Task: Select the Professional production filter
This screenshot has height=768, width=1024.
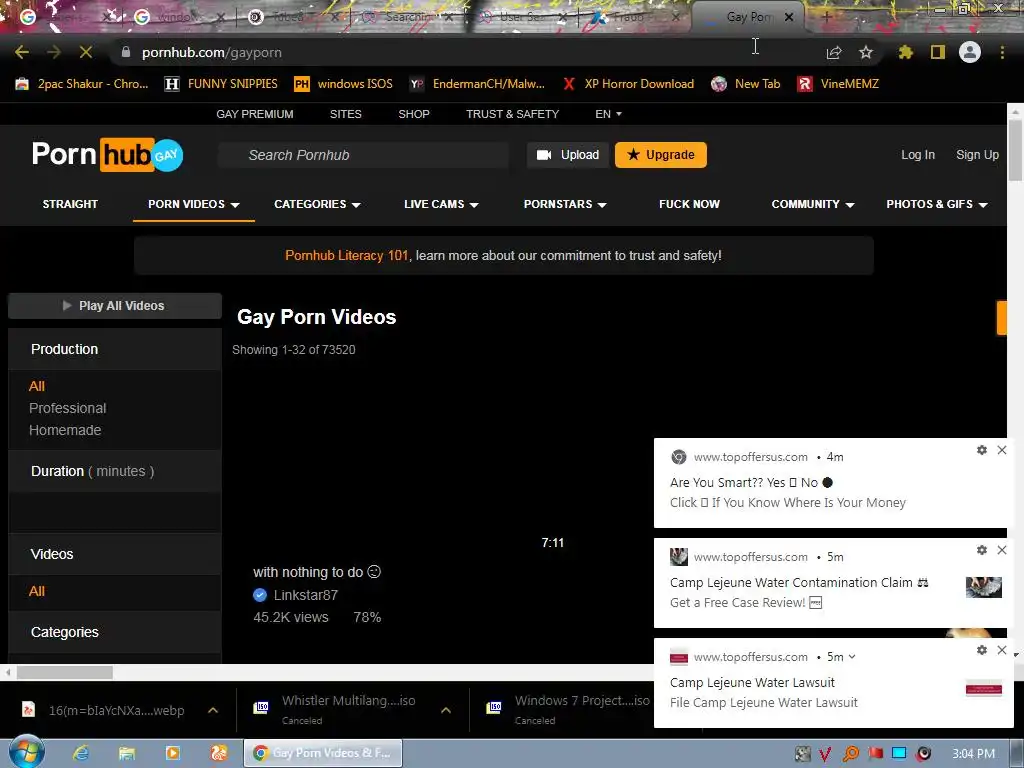Action: tap(67, 408)
